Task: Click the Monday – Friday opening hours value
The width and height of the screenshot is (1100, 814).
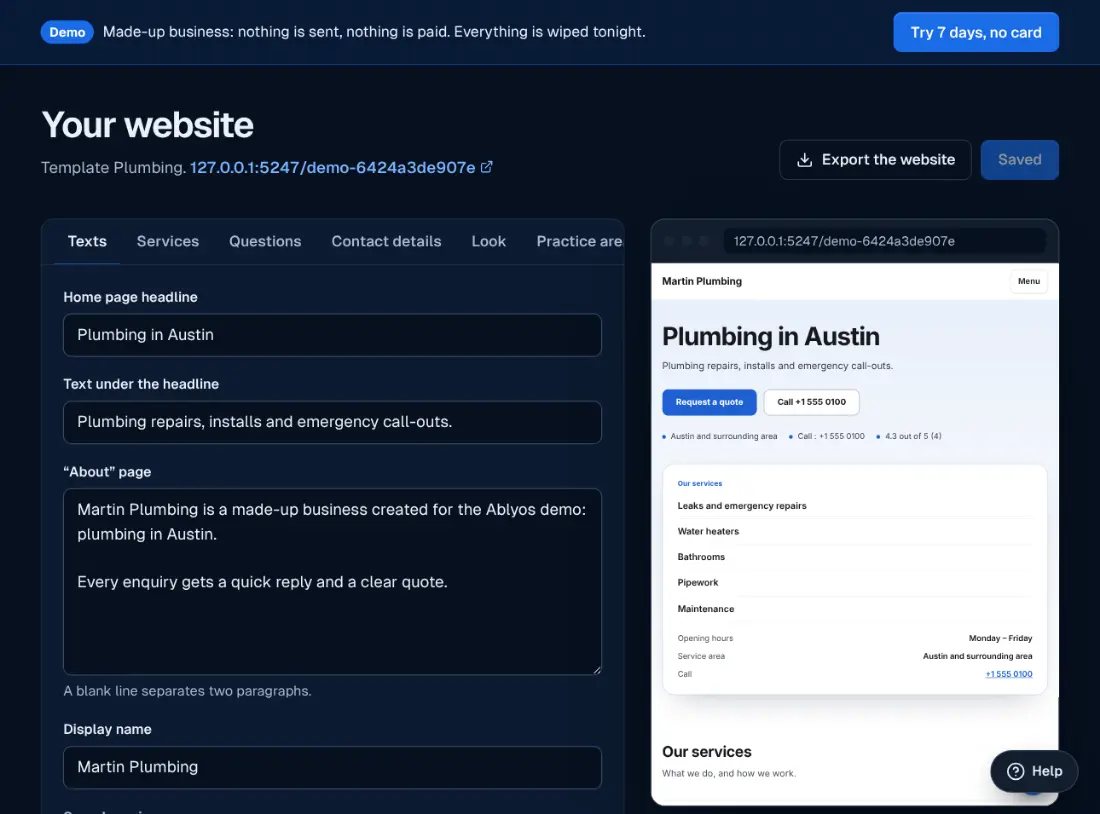Action: point(1000,639)
